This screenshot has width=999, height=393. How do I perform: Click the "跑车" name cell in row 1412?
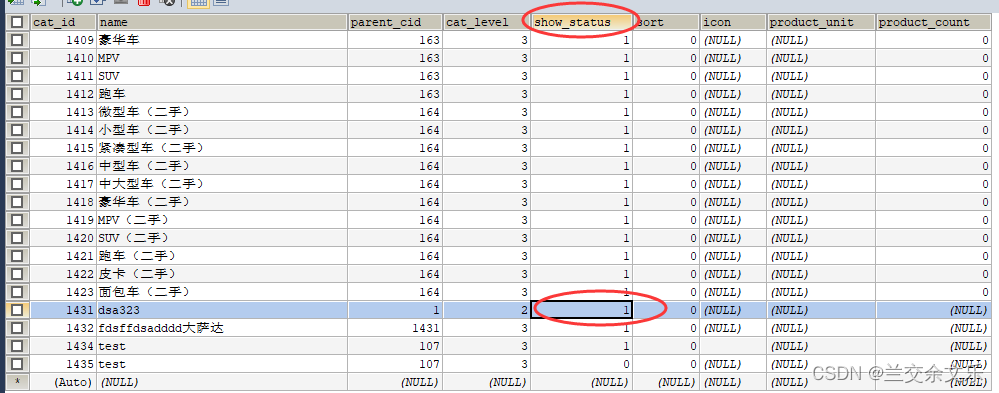tap(222, 94)
